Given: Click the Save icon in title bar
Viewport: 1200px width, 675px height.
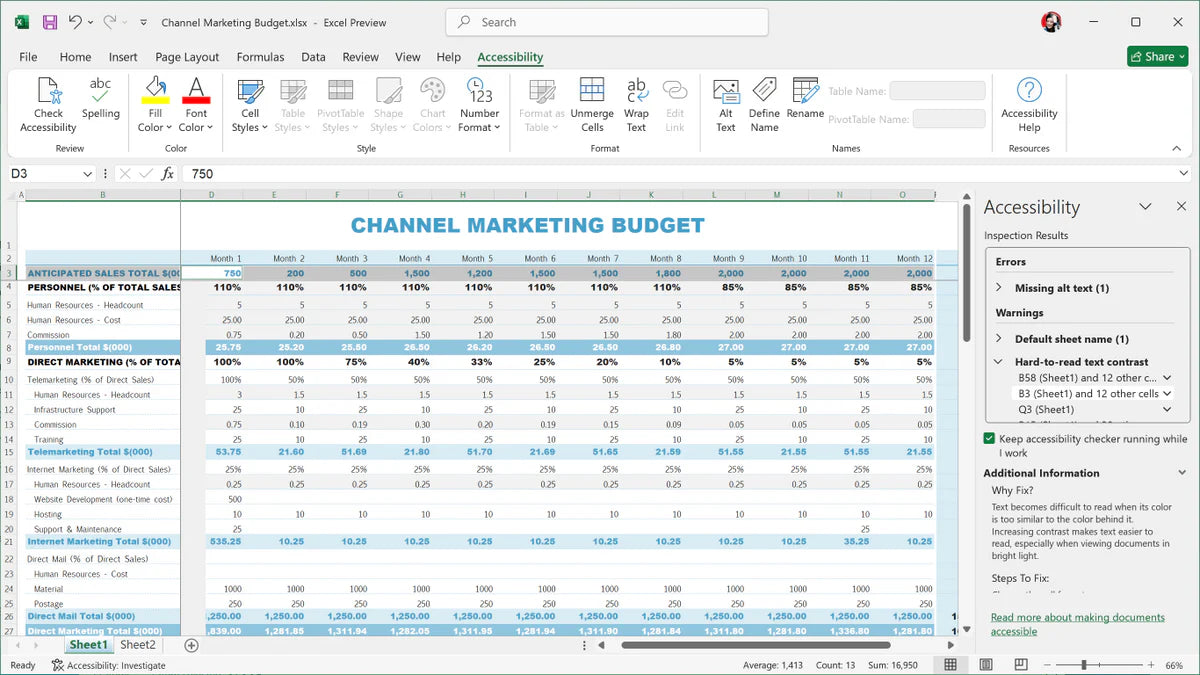Looking at the screenshot, I should point(49,22).
